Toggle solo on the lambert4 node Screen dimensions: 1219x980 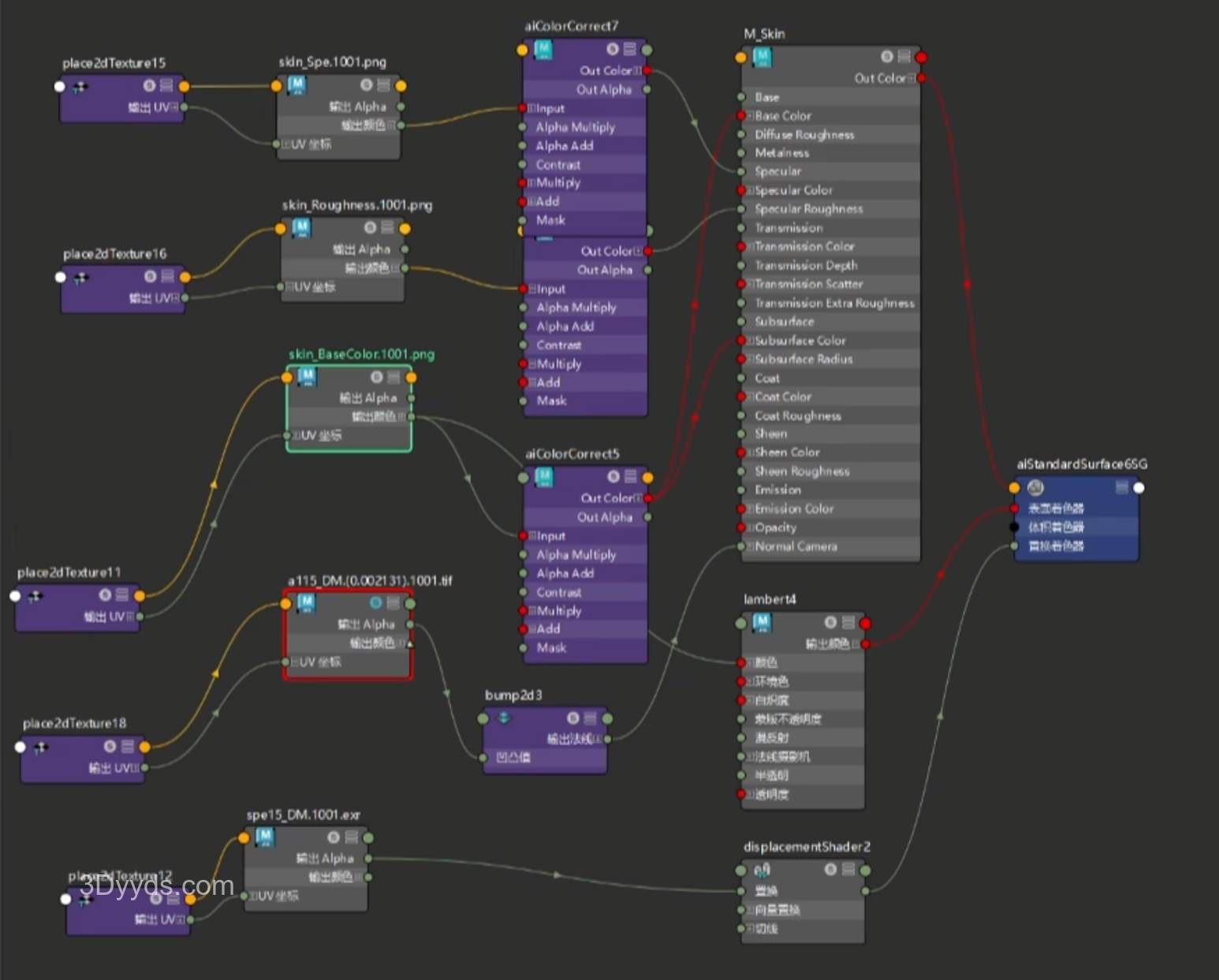click(x=830, y=623)
